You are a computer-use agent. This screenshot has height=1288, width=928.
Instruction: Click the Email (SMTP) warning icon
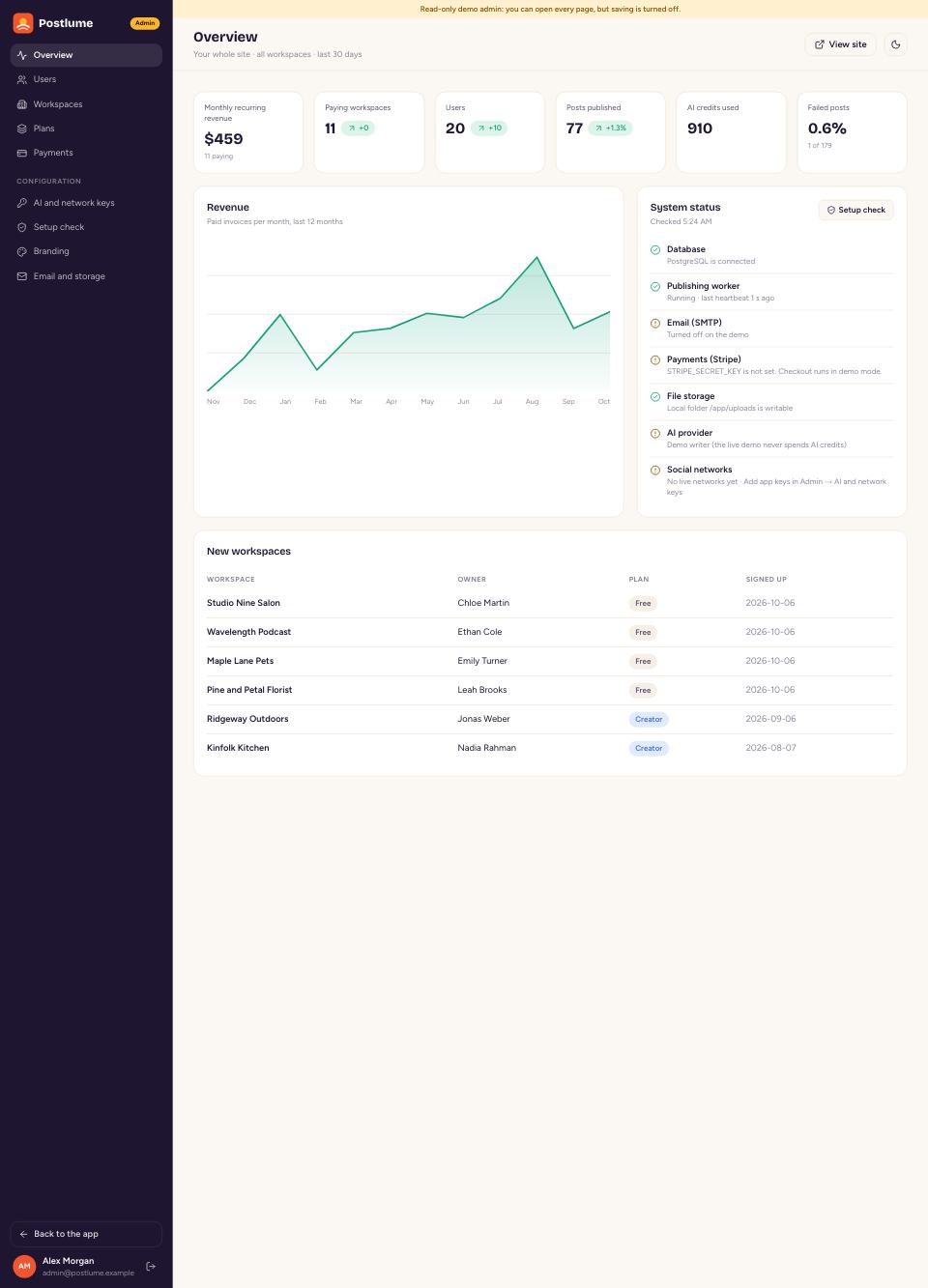tap(655, 323)
